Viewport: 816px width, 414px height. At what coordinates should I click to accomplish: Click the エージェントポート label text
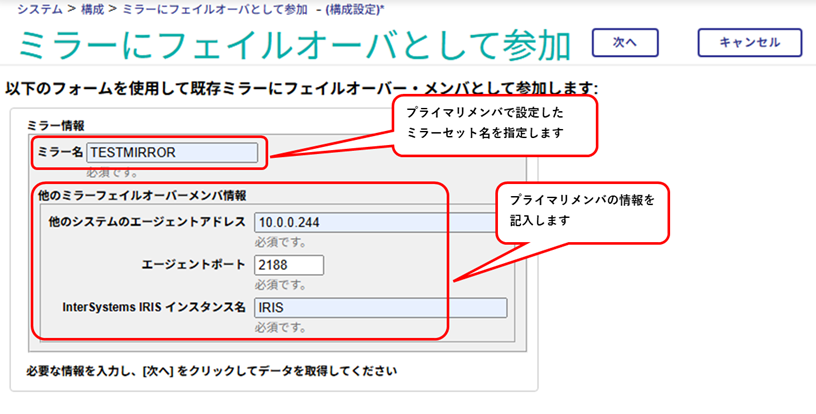pyautogui.click(x=193, y=265)
